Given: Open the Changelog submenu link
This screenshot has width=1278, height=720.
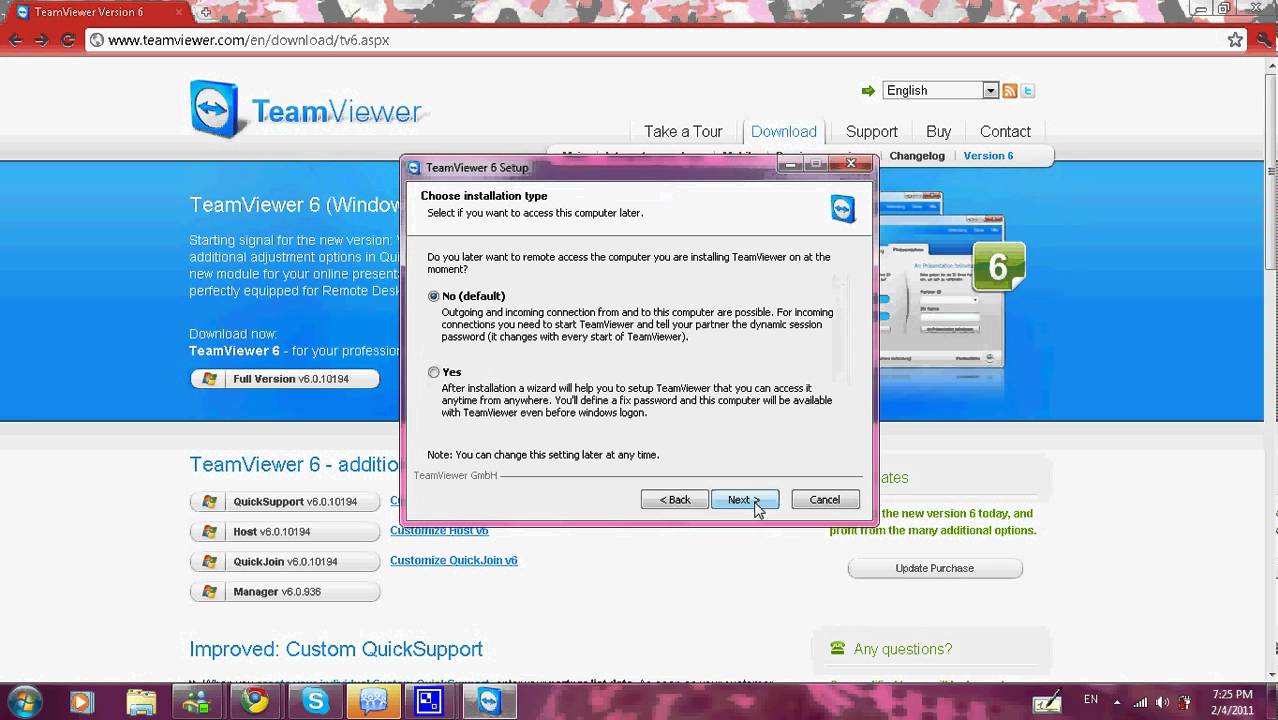Looking at the screenshot, I should pos(917,156).
